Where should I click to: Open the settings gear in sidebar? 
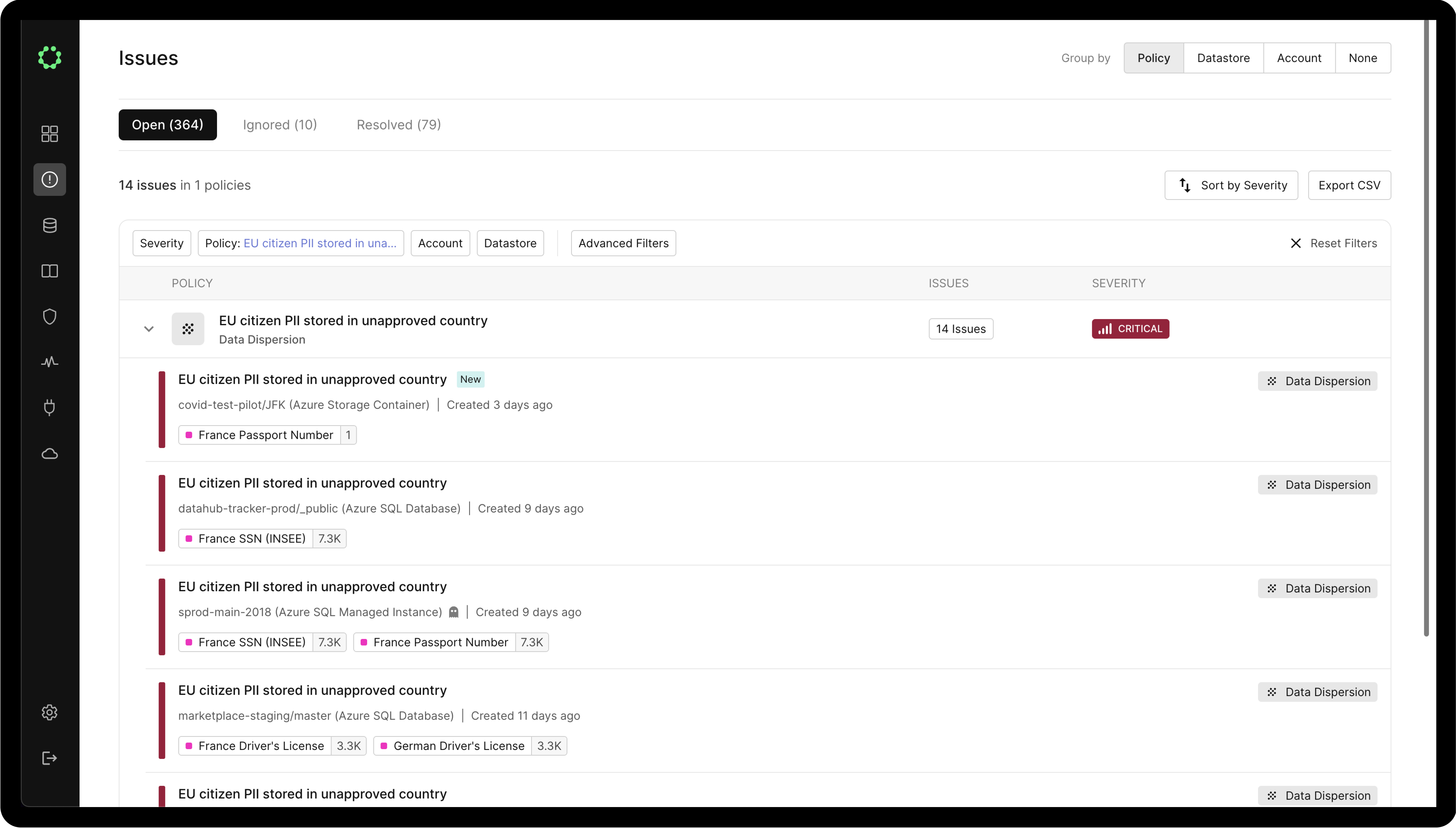point(49,712)
